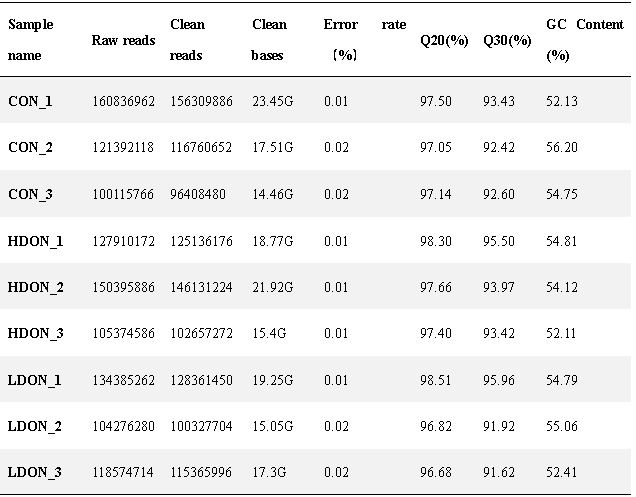Select raw reads value 105374586
The image size is (636, 497).
(123, 334)
